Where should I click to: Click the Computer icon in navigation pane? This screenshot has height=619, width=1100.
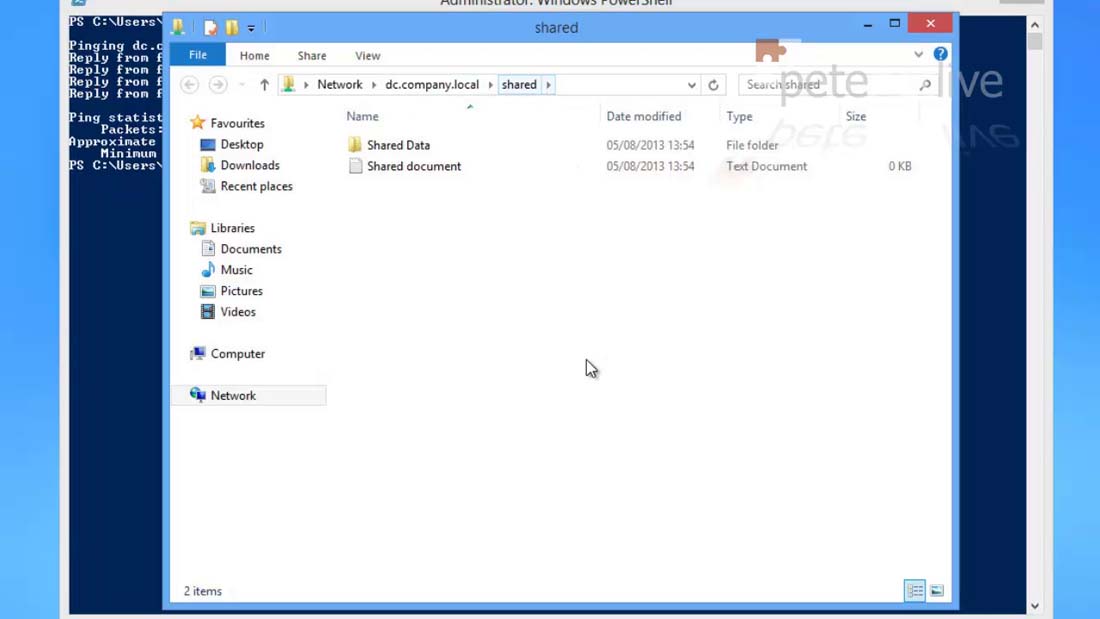198,354
